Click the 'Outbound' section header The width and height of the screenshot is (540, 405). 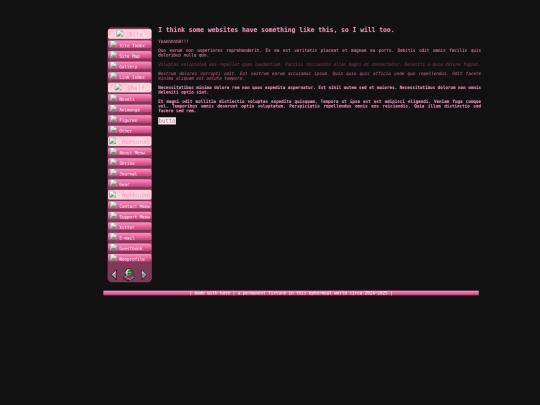click(130, 195)
